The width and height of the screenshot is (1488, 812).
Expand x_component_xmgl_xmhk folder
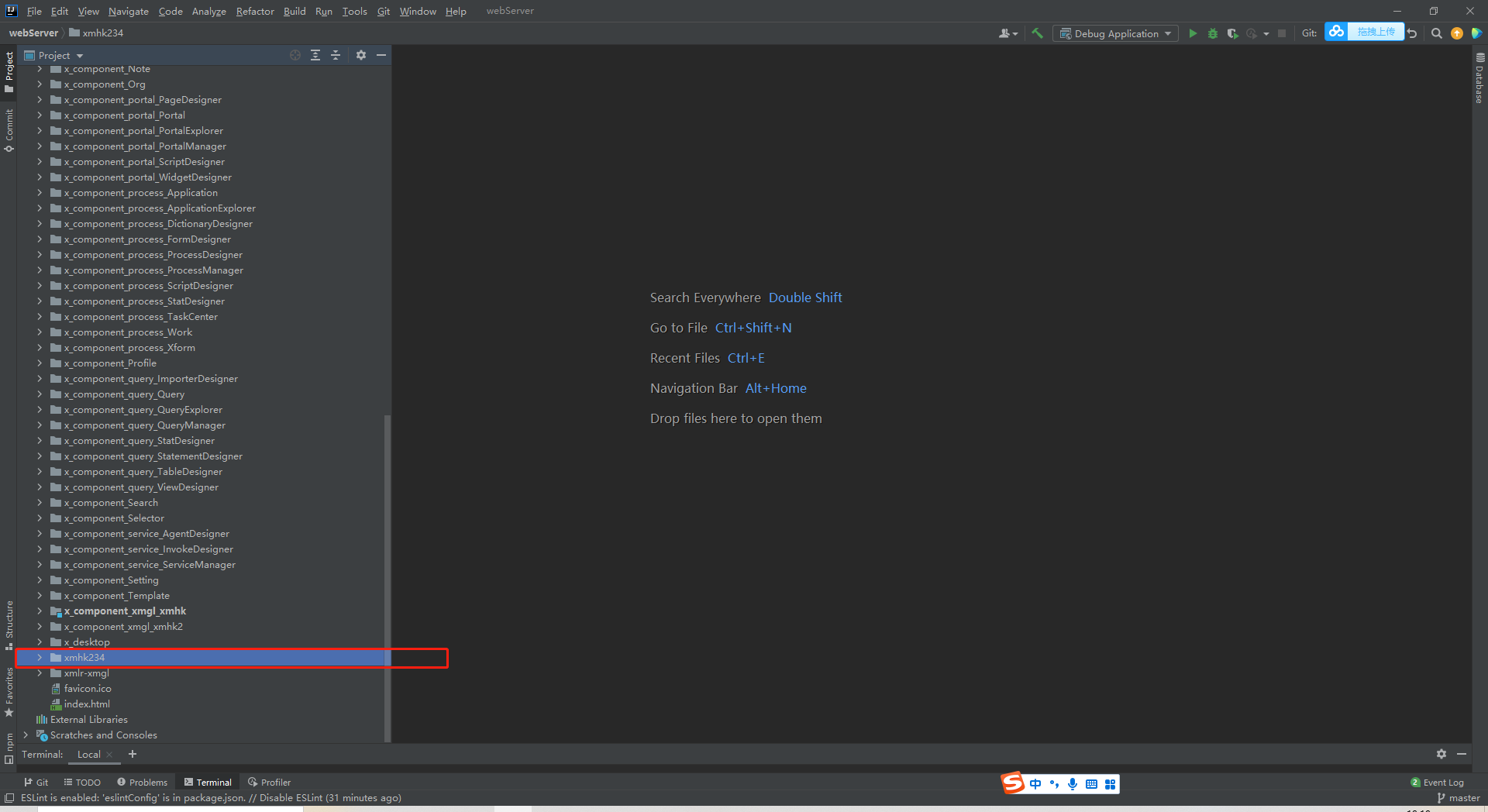40,611
